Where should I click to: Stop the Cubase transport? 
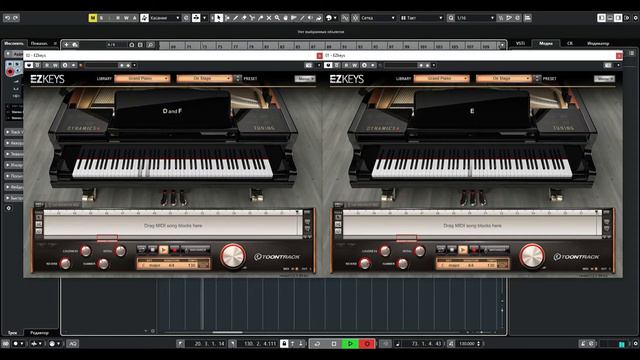point(334,344)
